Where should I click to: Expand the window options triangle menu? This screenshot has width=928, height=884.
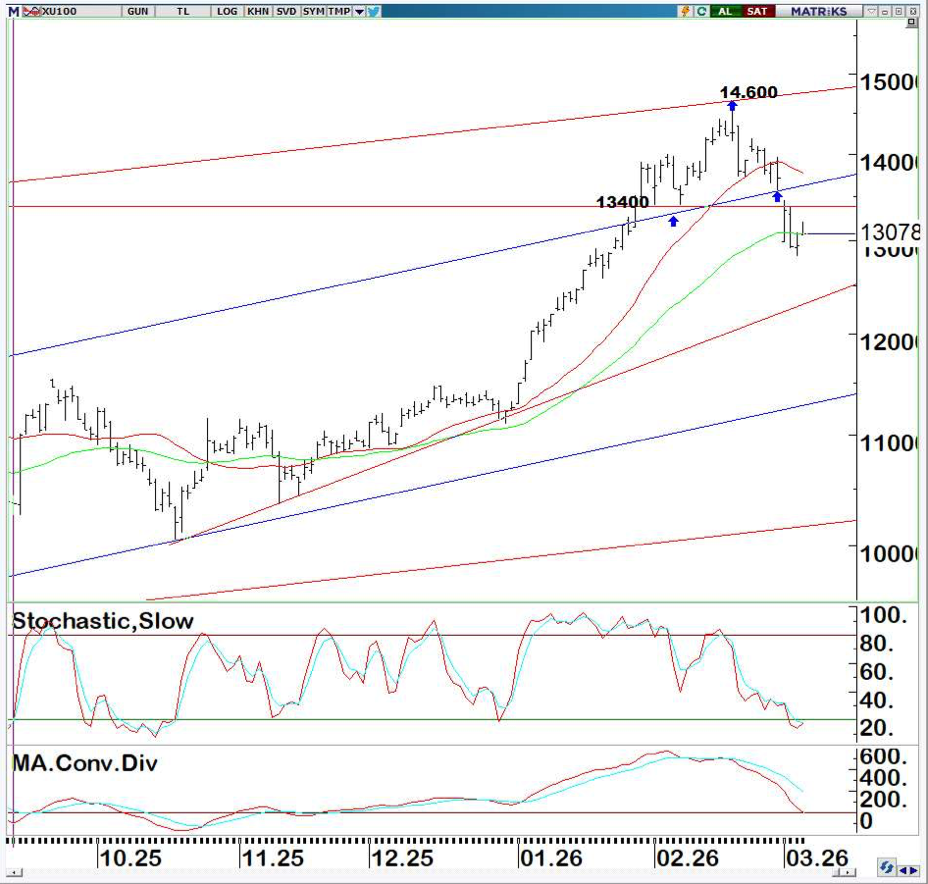click(871, 11)
